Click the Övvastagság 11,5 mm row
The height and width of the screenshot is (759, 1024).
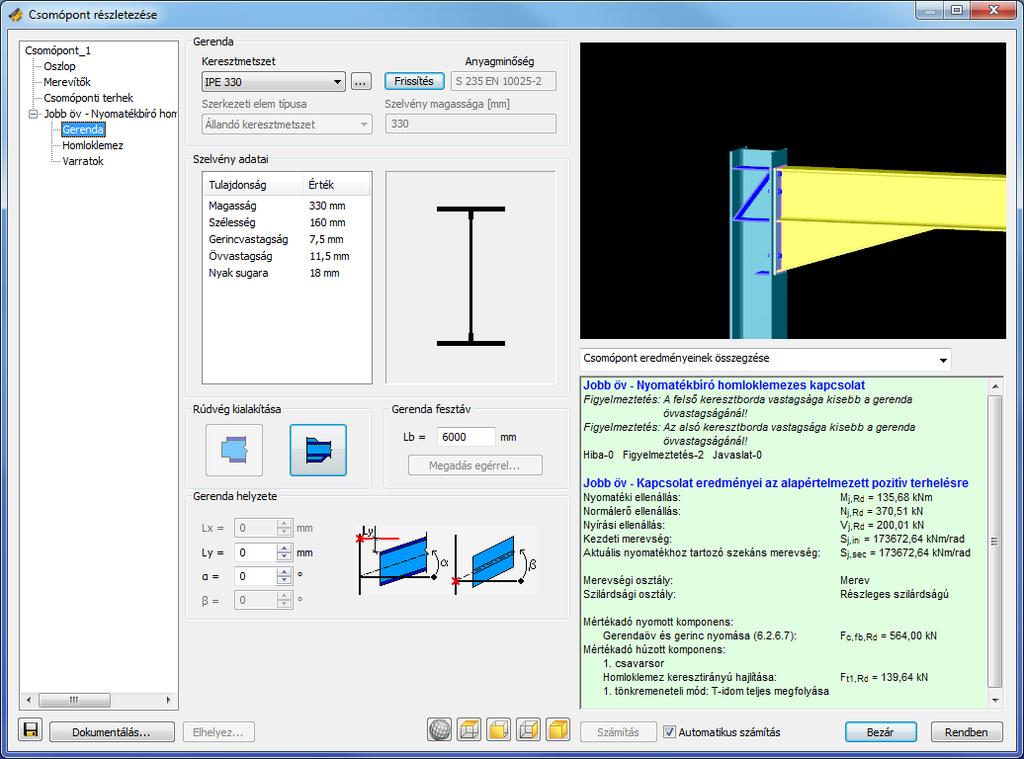287,257
